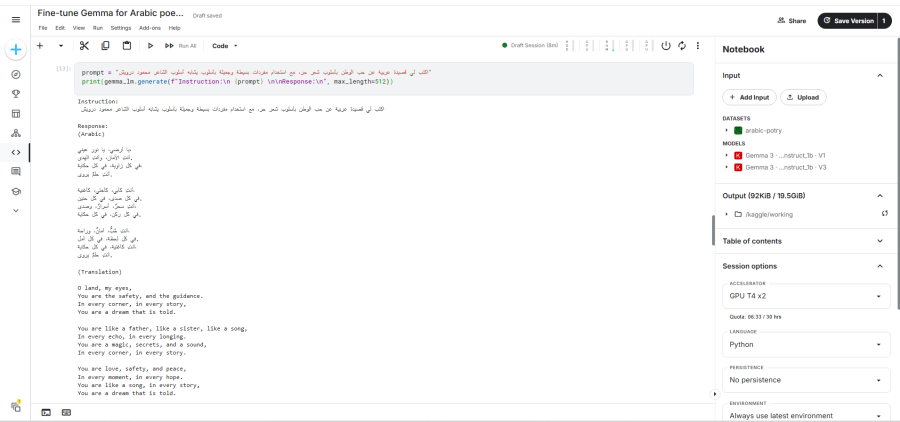
Task: Collapse the Output section chevron
Action: 879,196
